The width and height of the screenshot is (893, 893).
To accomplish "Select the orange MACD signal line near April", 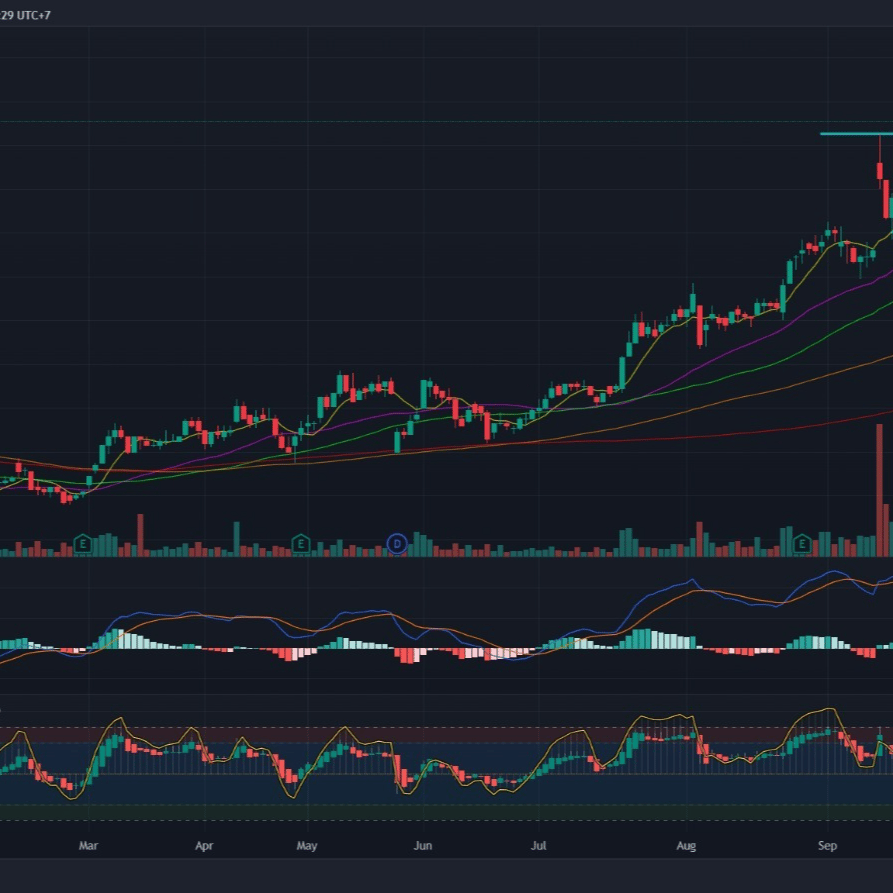I will pyautogui.click(x=205, y=615).
